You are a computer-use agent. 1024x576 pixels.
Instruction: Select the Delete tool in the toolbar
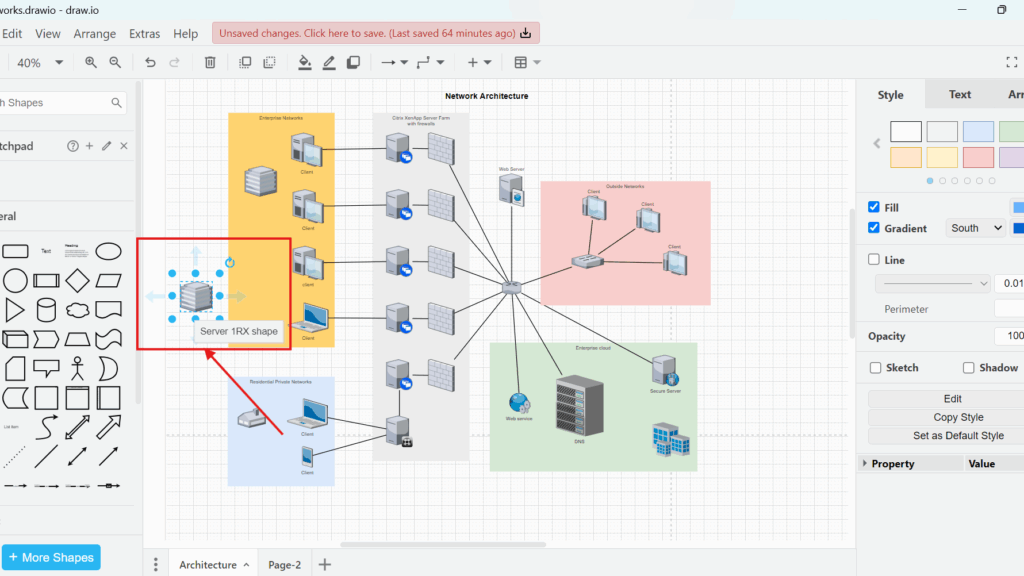(x=210, y=62)
